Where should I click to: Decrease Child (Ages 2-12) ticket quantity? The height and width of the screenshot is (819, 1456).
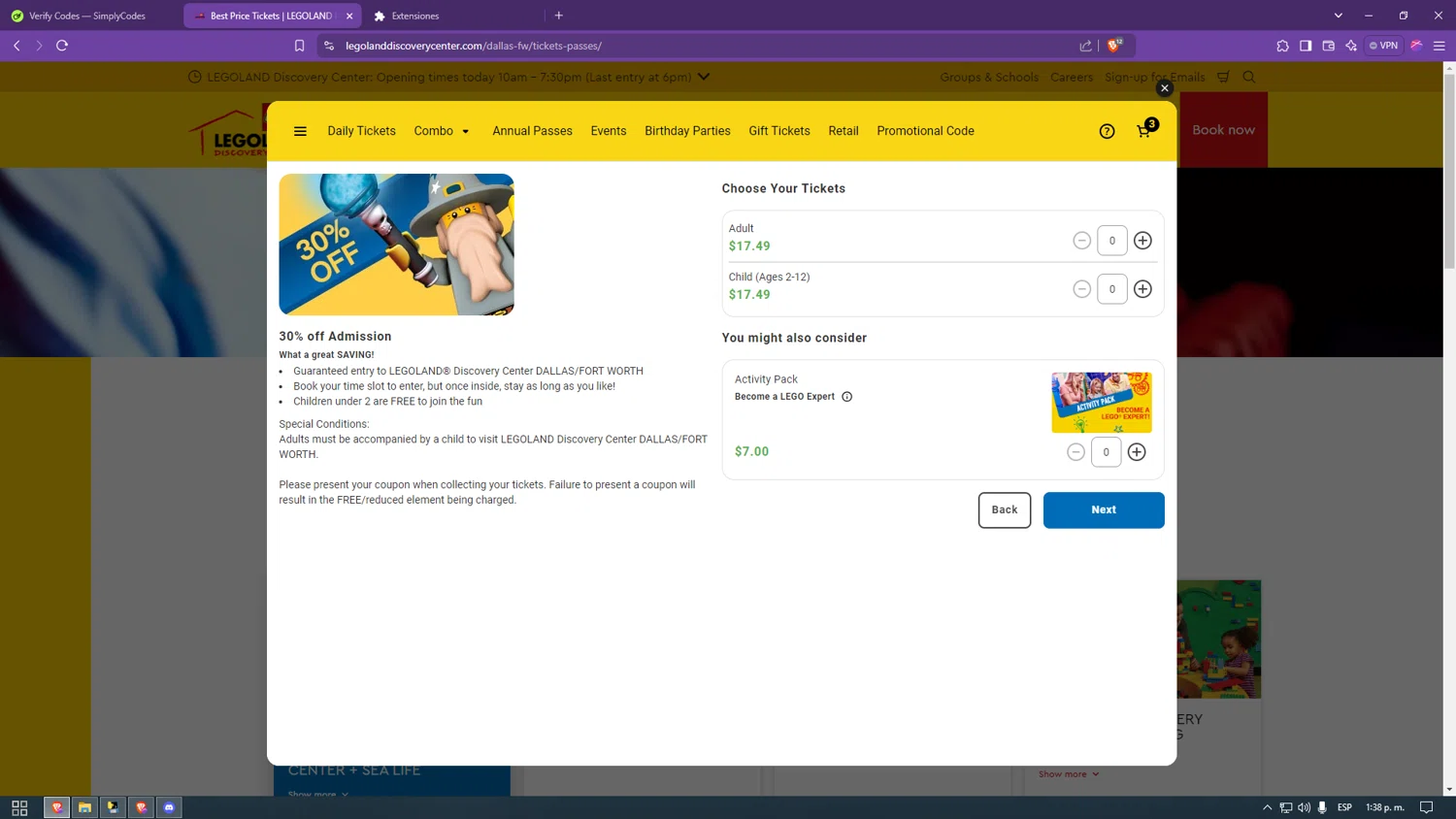(1081, 289)
